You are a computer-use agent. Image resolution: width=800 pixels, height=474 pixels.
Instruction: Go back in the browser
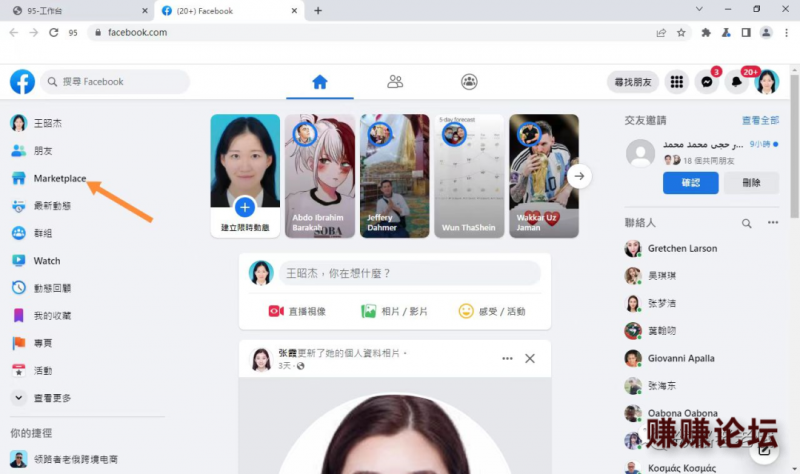pyautogui.click(x=14, y=33)
